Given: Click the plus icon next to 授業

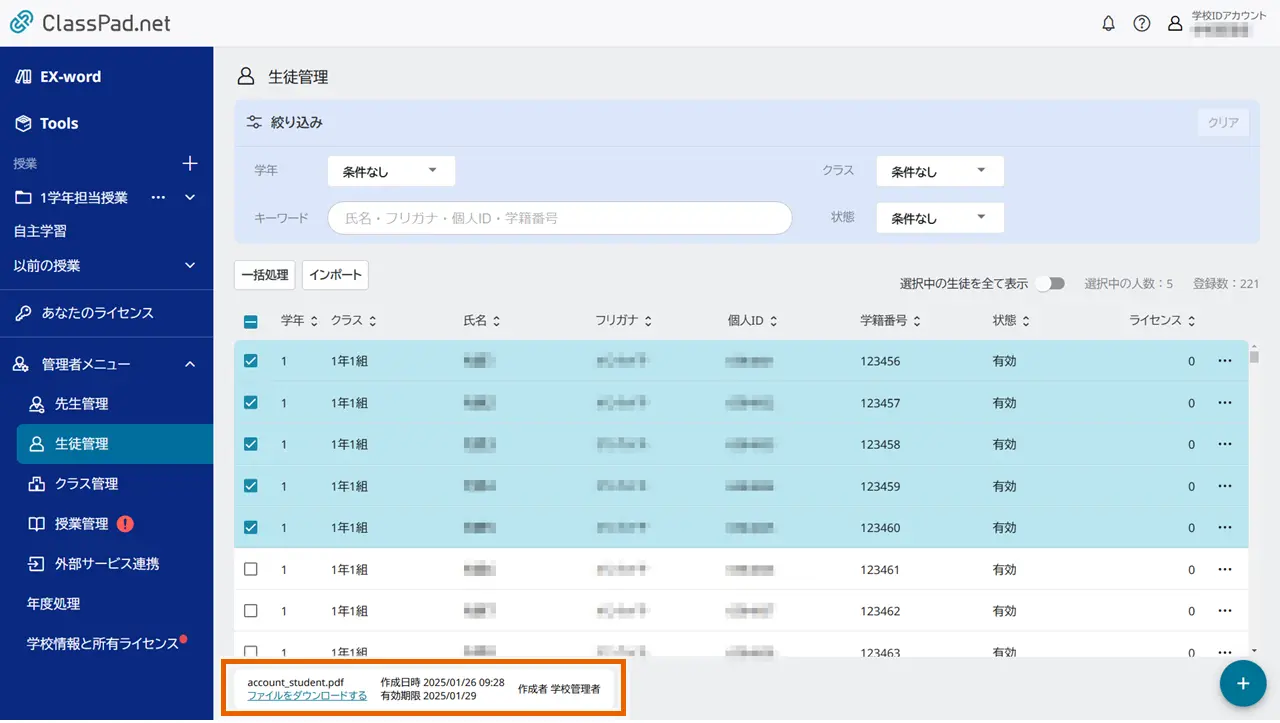Looking at the screenshot, I should click(x=190, y=164).
